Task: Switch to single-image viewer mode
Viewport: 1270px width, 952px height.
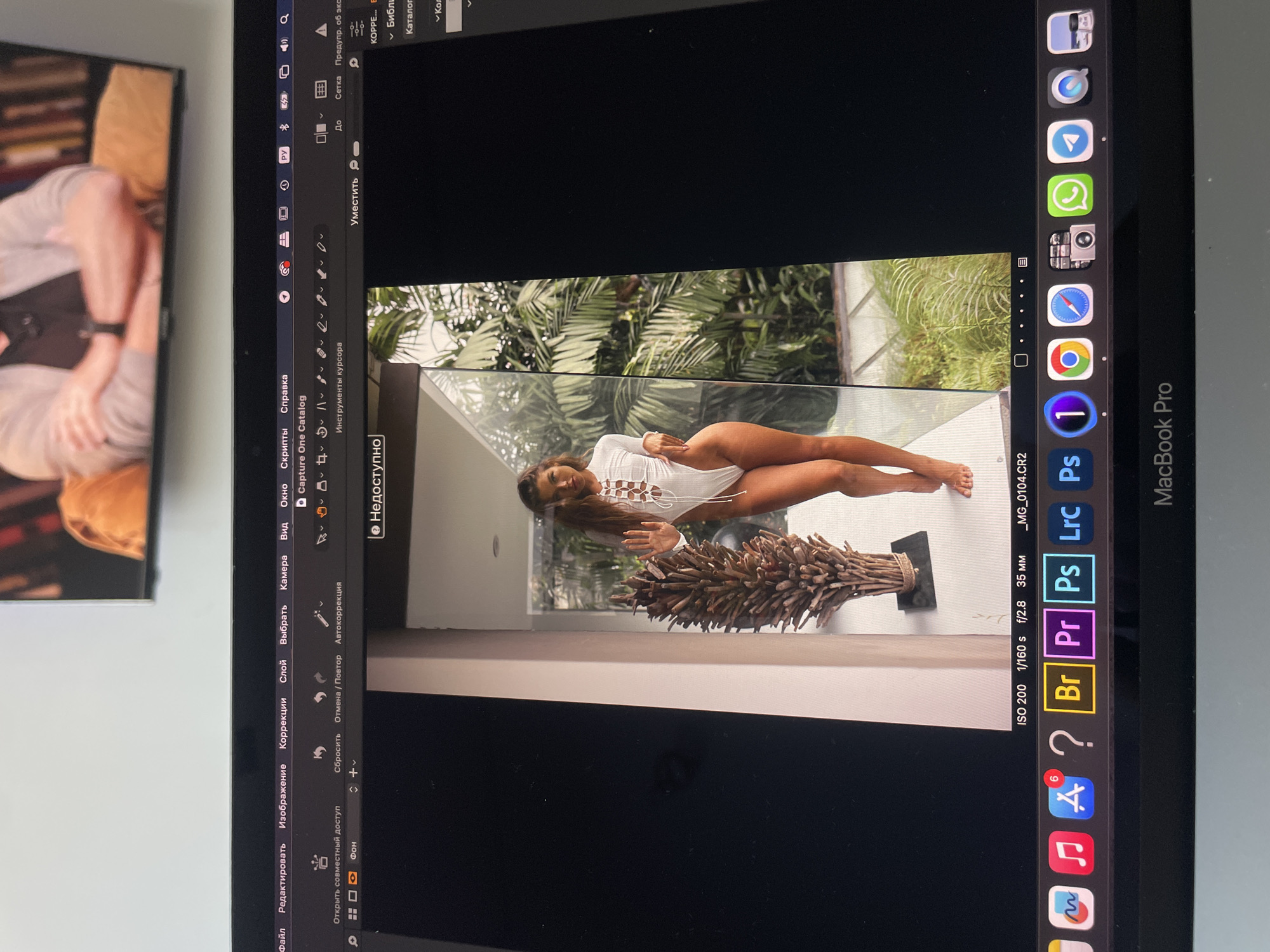Action: pyautogui.click(x=352, y=896)
